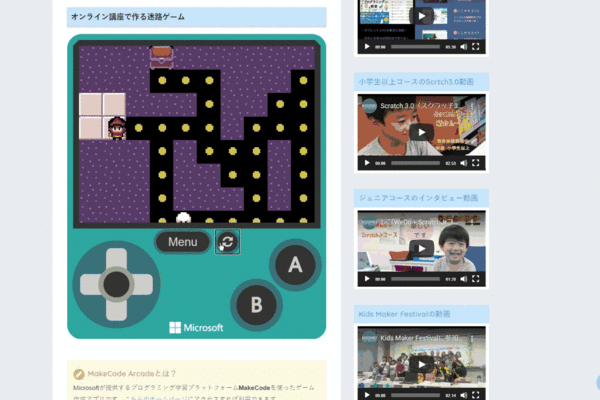
Task: Click the MakeCode Arcadeとは？ heading
Action: 132,374
